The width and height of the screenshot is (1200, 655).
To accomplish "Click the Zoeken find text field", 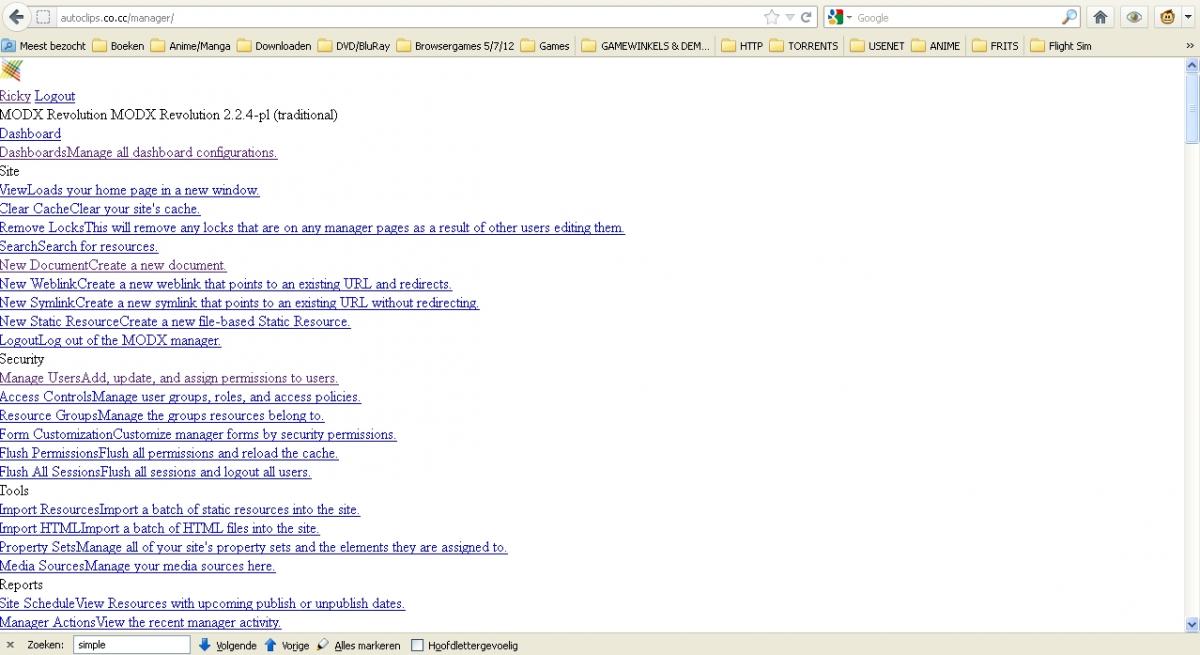I will 131,645.
